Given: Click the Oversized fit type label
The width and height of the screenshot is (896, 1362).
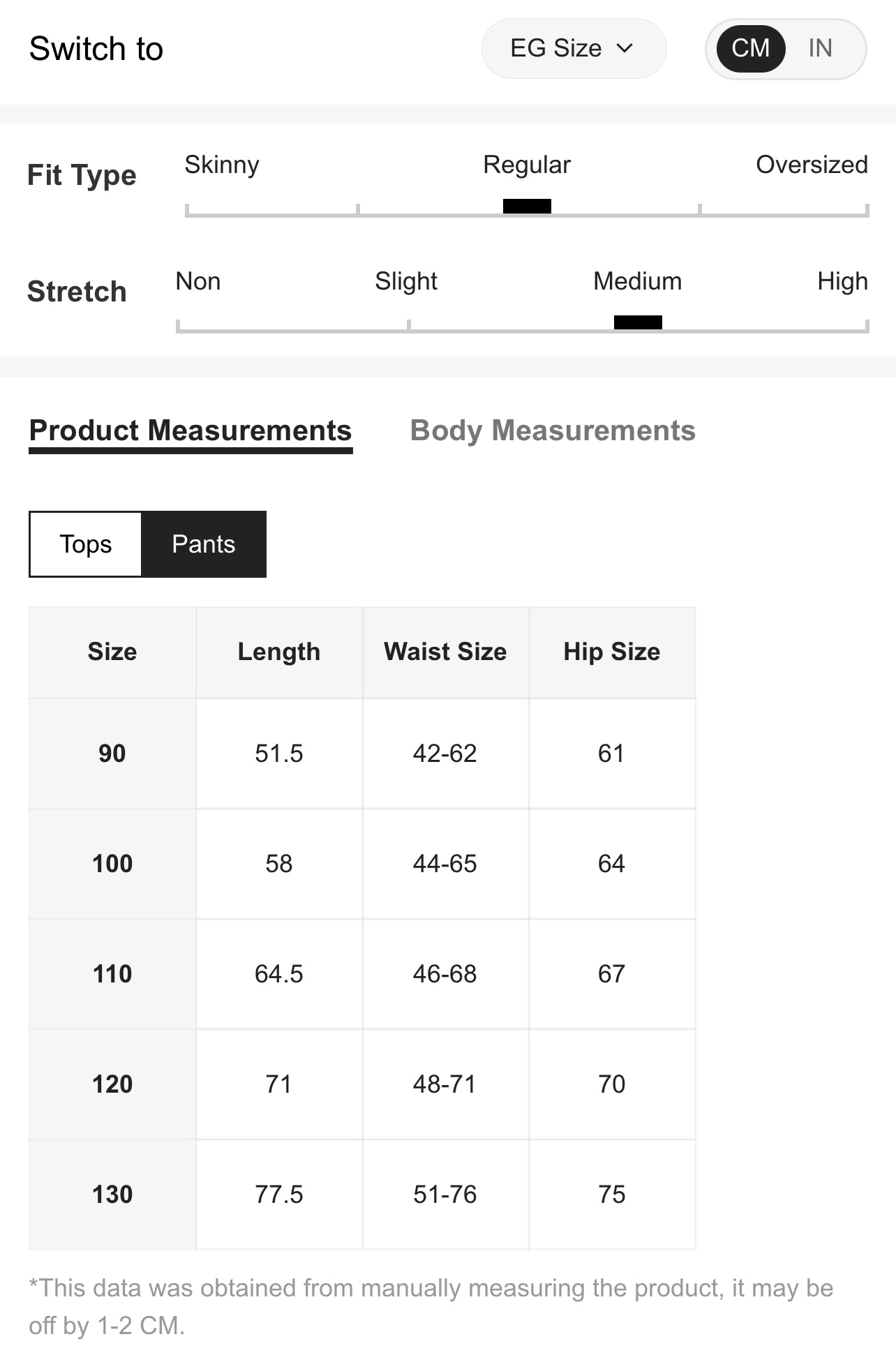Looking at the screenshot, I should click(x=812, y=165).
